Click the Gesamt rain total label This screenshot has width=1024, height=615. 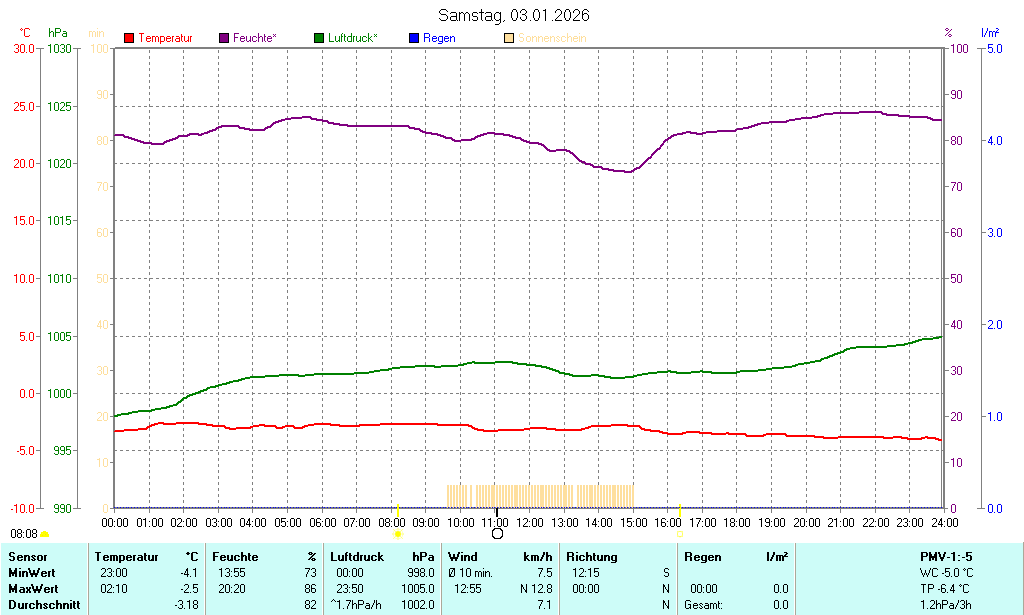click(704, 605)
